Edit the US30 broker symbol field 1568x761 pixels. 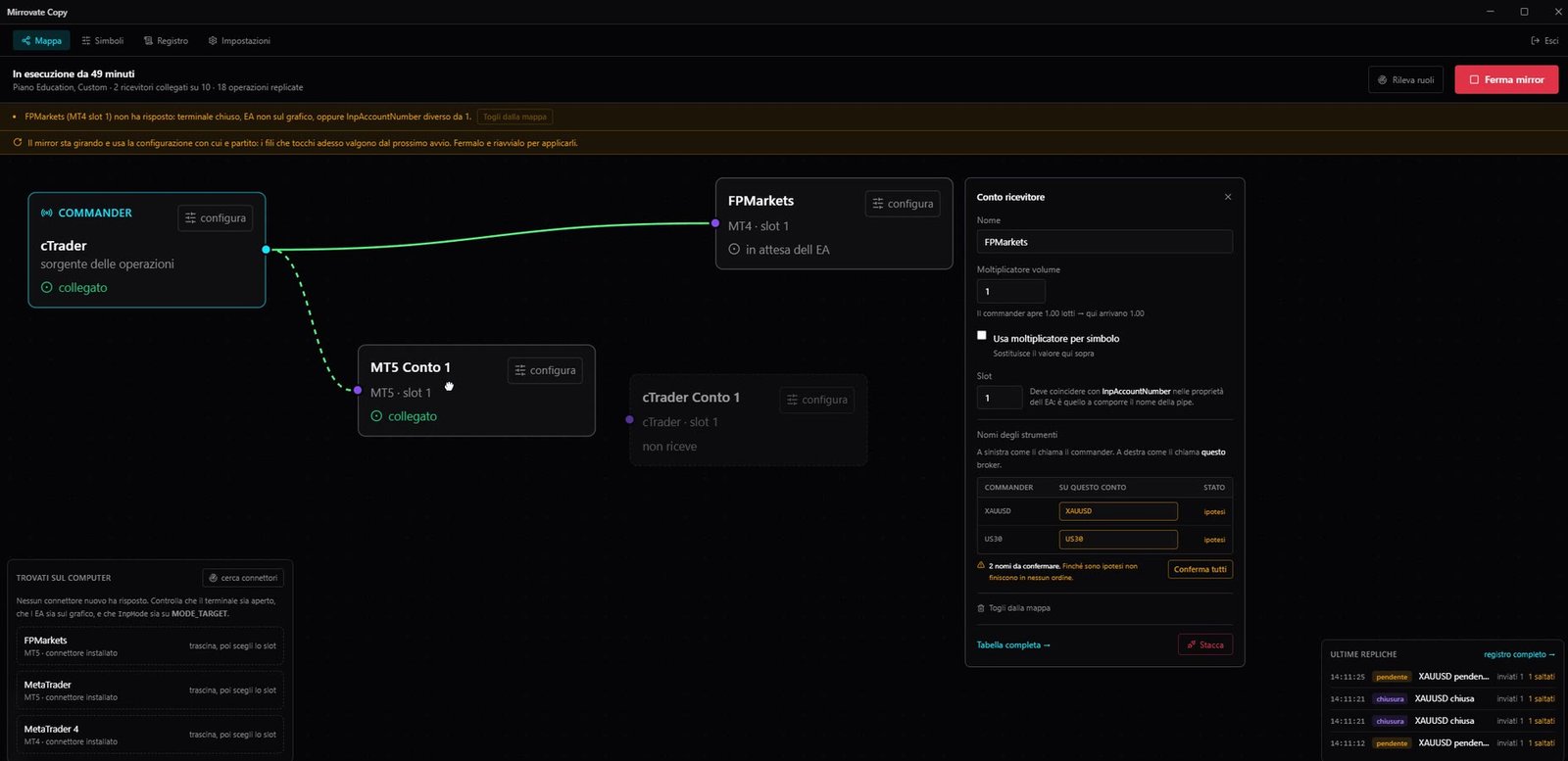pos(1118,540)
